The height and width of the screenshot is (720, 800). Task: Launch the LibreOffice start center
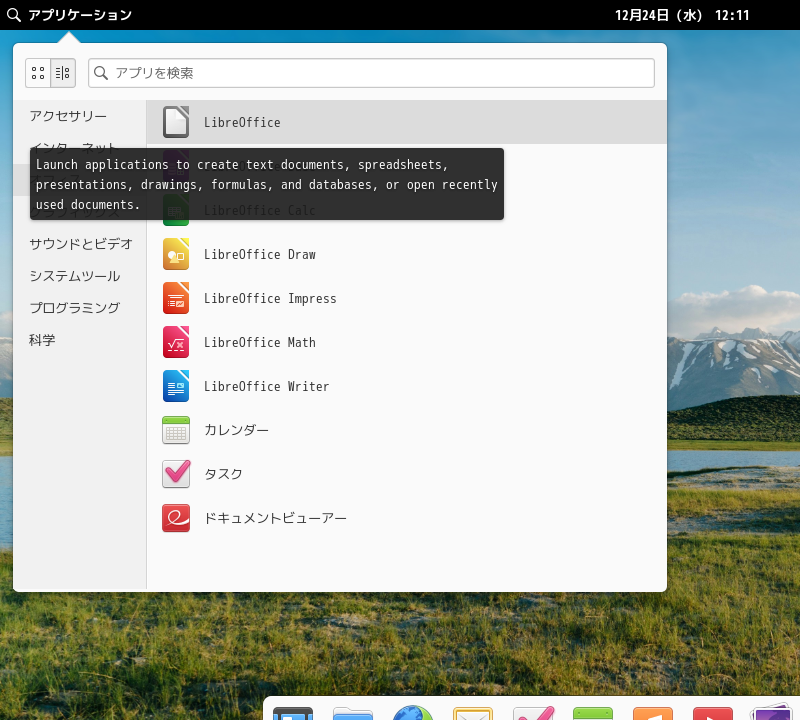point(406,122)
